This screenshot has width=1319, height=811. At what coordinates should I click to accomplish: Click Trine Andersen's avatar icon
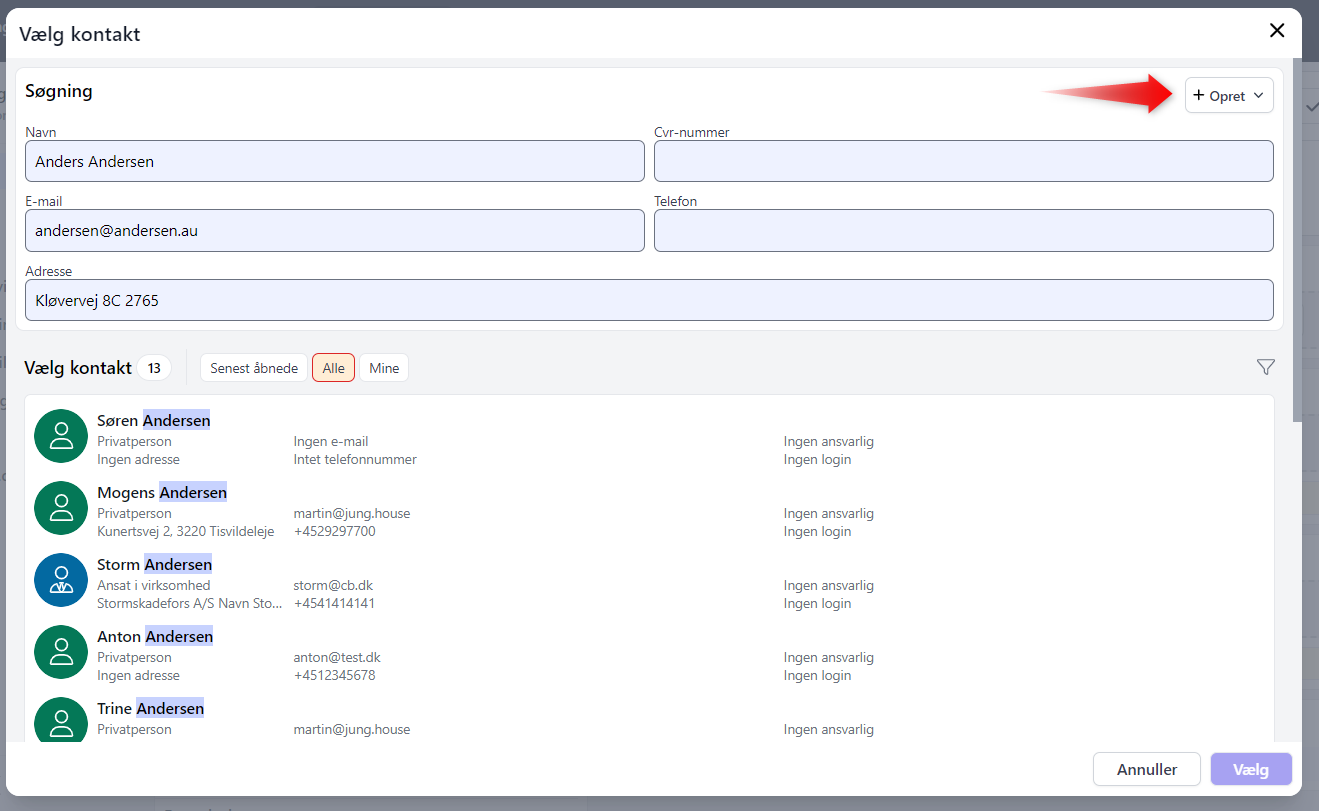click(x=61, y=722)
